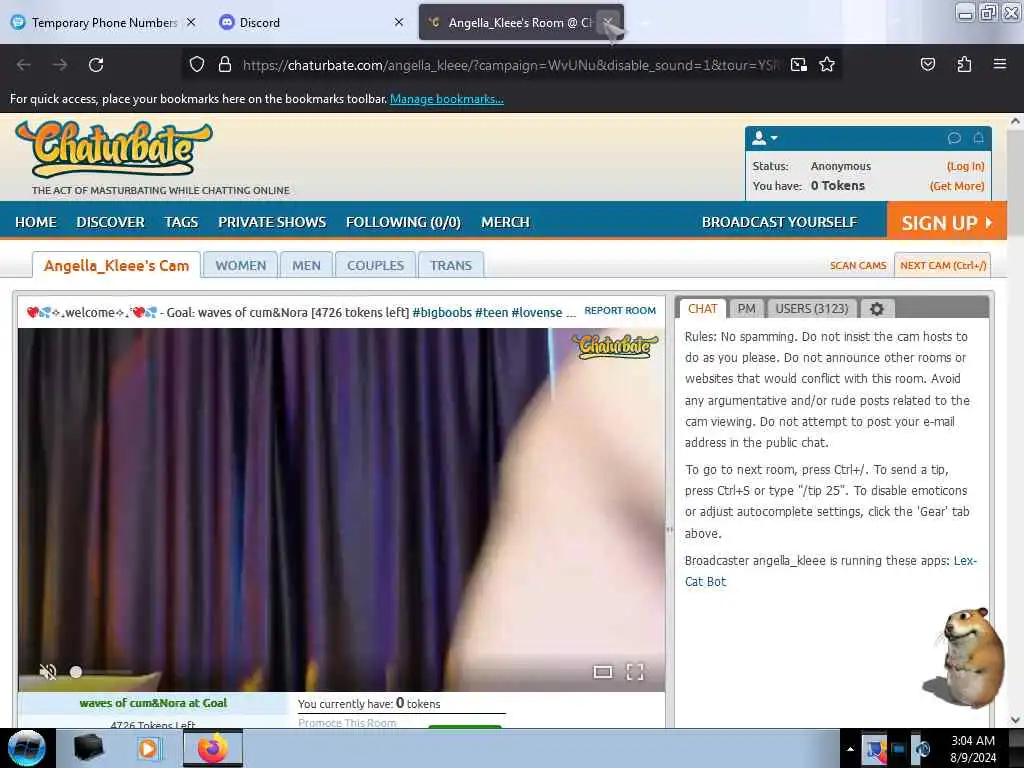Show hidden system tray icons
This screenshot has height=768, width=1024.
[850, 749]
